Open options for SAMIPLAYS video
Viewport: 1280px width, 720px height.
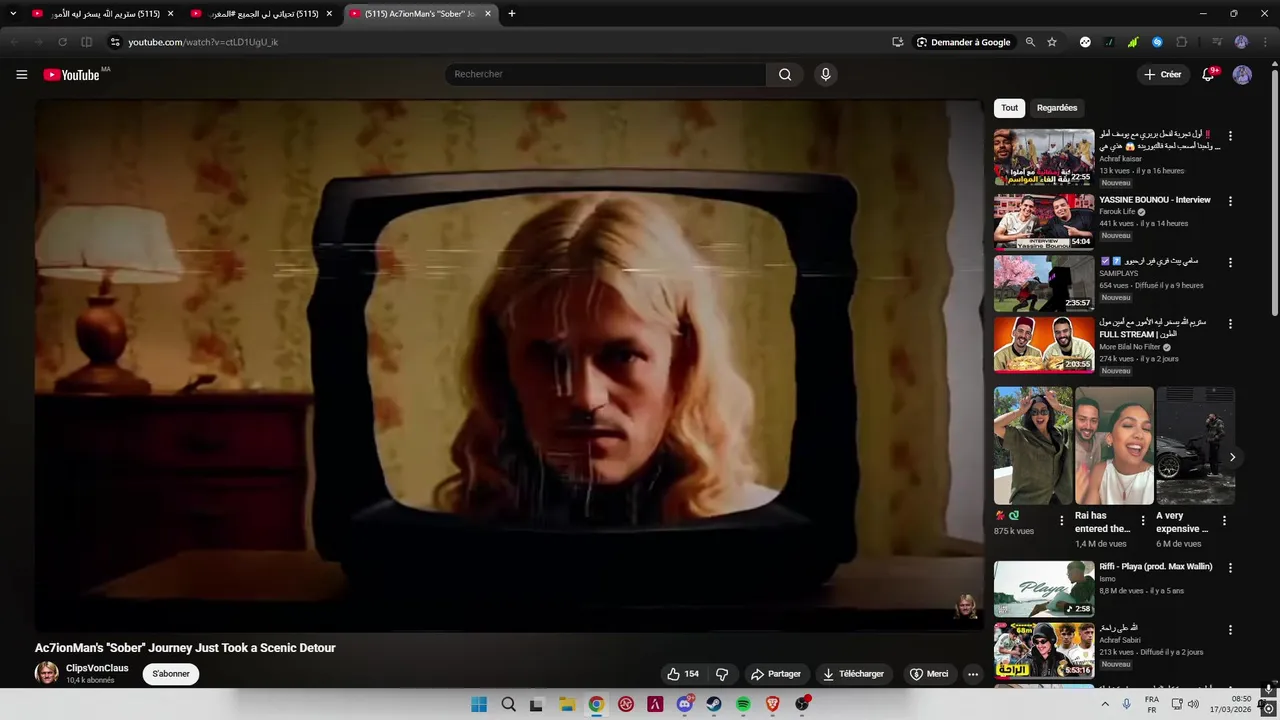click(1230, 262)
